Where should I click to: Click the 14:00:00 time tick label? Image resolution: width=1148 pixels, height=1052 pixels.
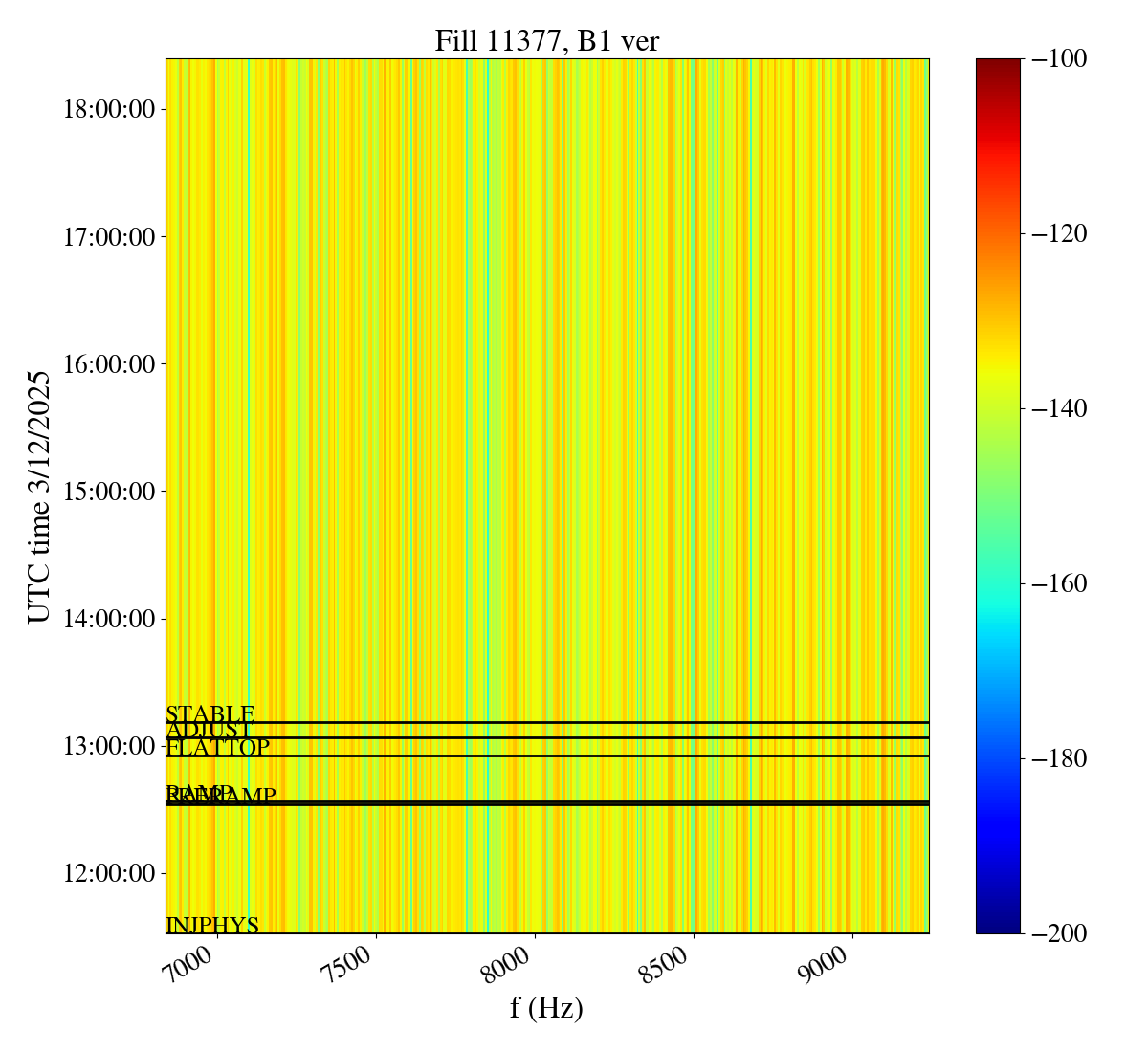pos(109,619)
